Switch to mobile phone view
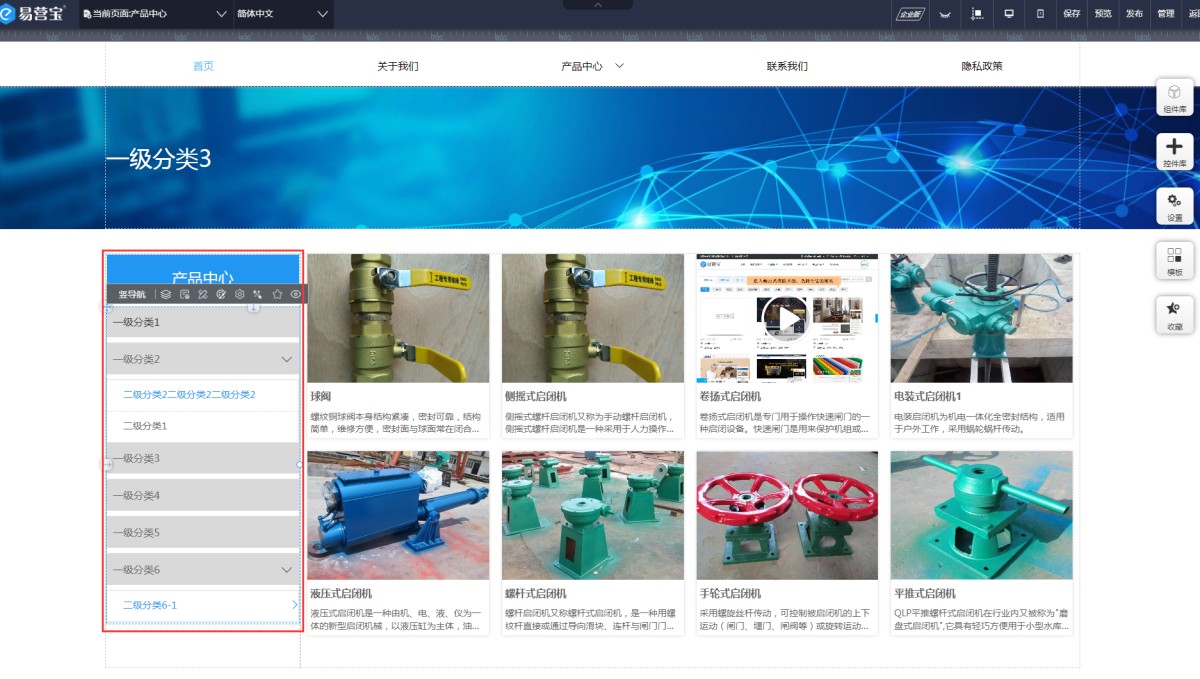The height and width of the screenshot is (679, 1200). 1040,14
